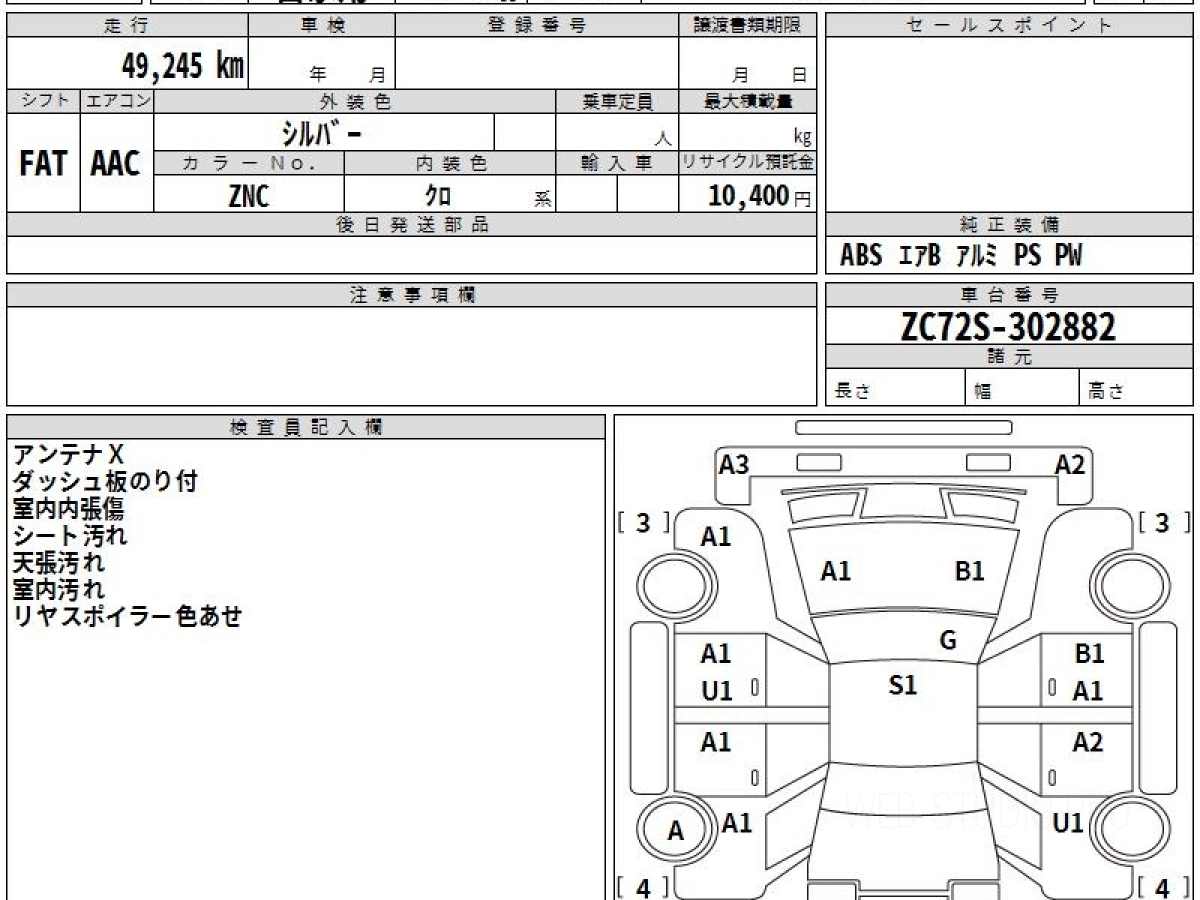Click the 検査員記入欄 header
The width and height of the screenshot is (1200, 900).
point(306,427)
